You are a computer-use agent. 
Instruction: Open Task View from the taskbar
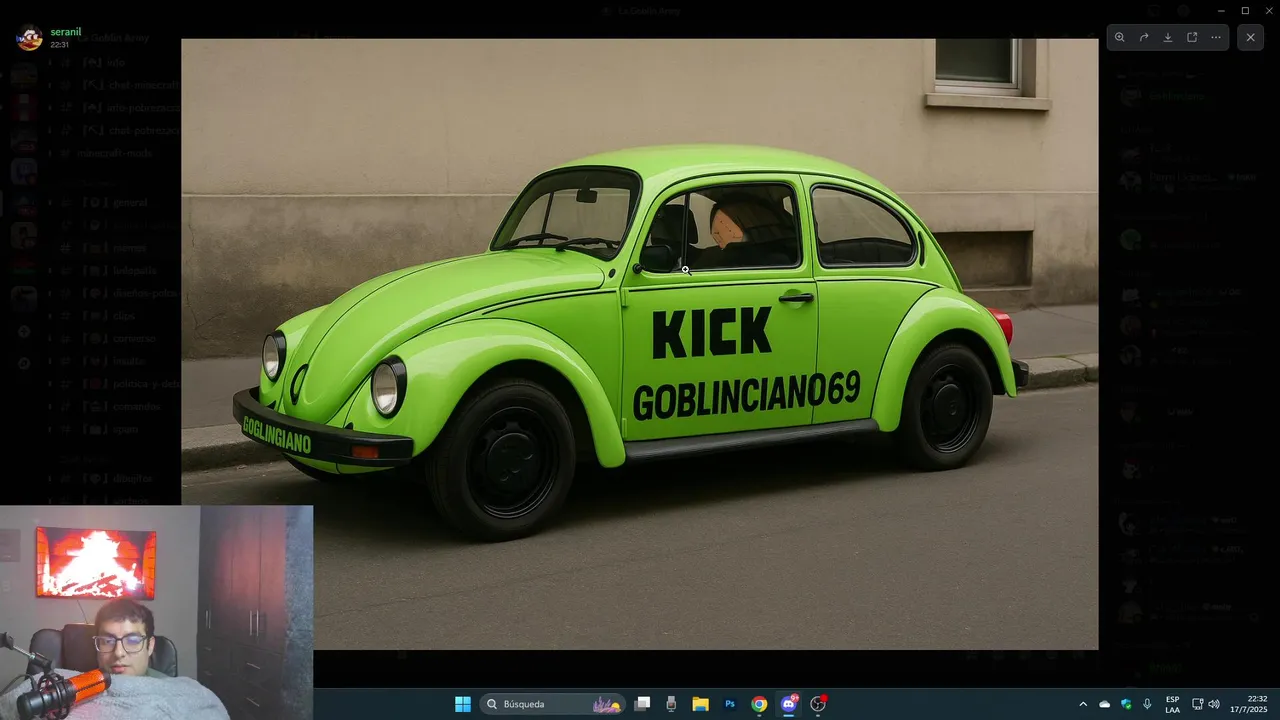point(643,704)
